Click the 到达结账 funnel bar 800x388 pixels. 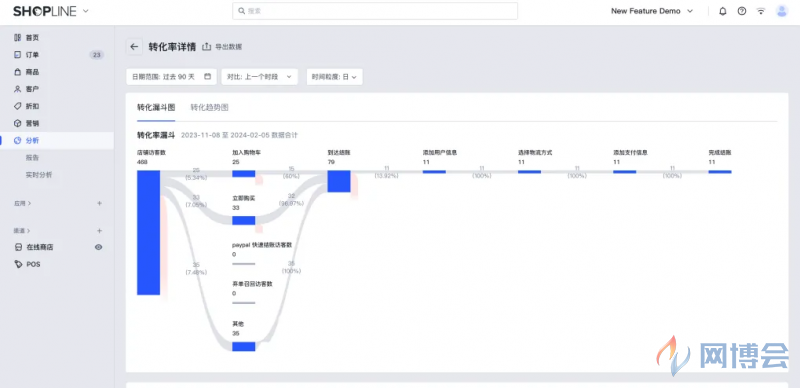[x=339, y=181]
